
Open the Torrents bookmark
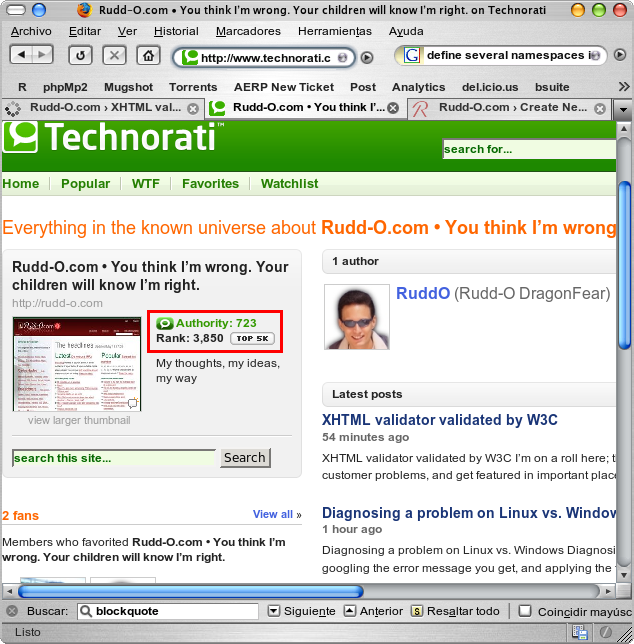(193, 87)
